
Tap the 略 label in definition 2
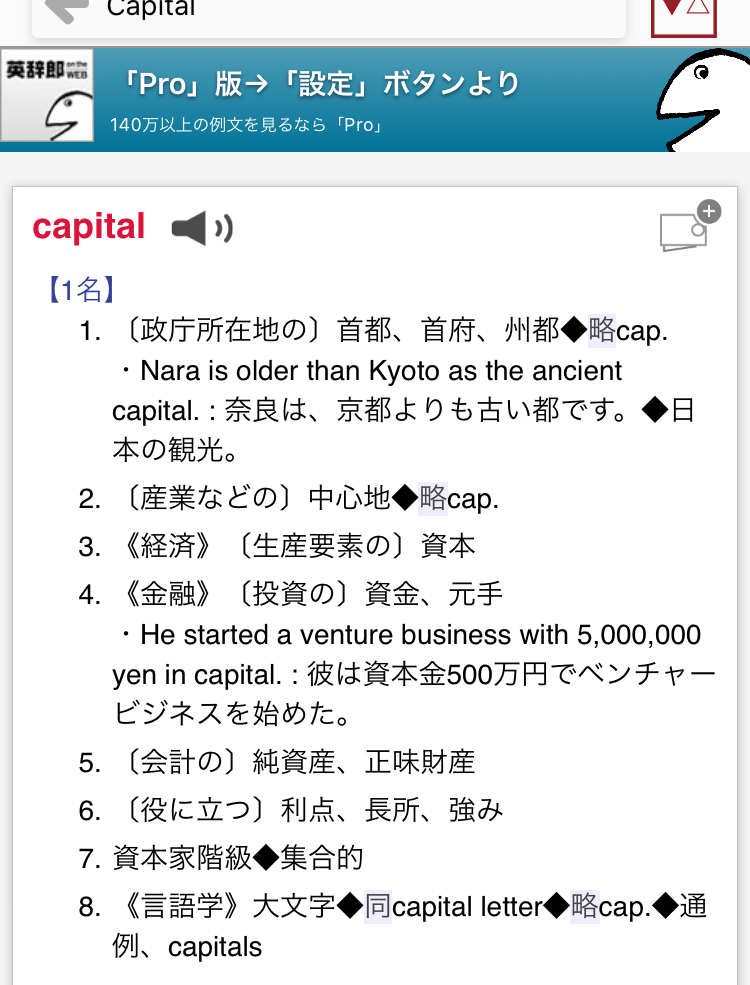point(433,499)
